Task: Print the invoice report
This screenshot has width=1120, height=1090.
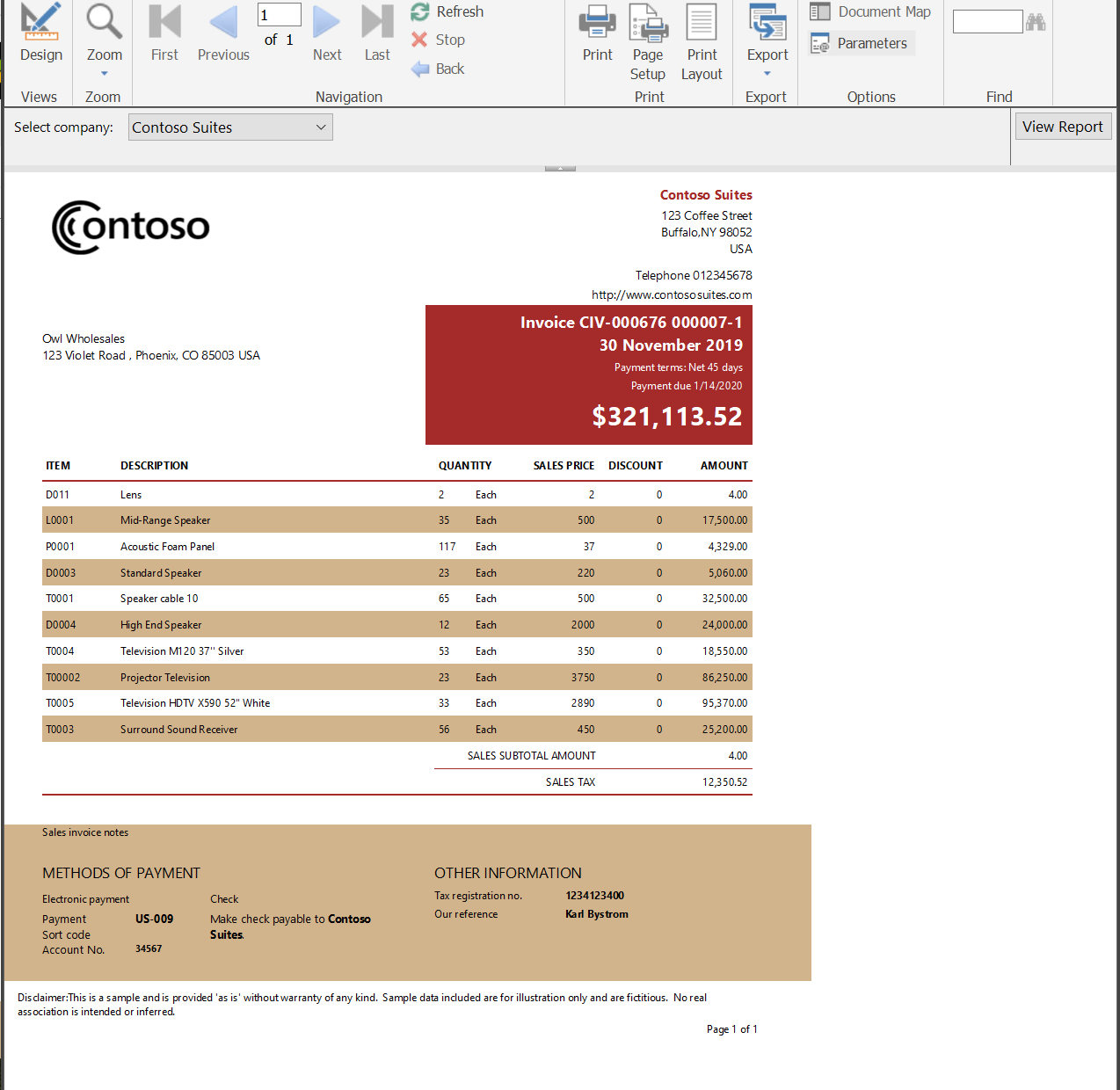Action: tap(597, 33)
